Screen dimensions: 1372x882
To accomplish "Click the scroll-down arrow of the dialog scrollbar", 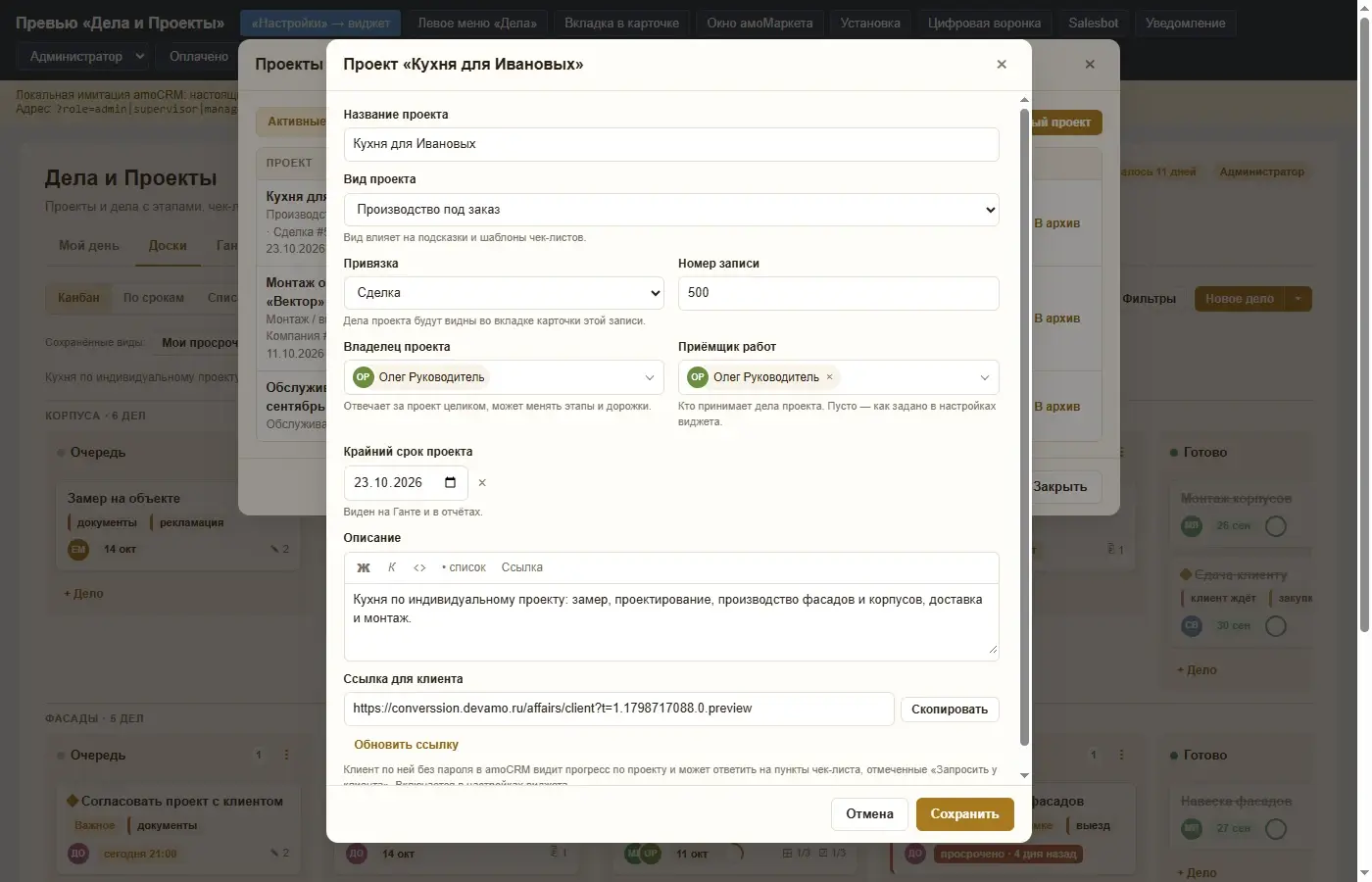I will pyautogui.click(x=1024, y=775).
